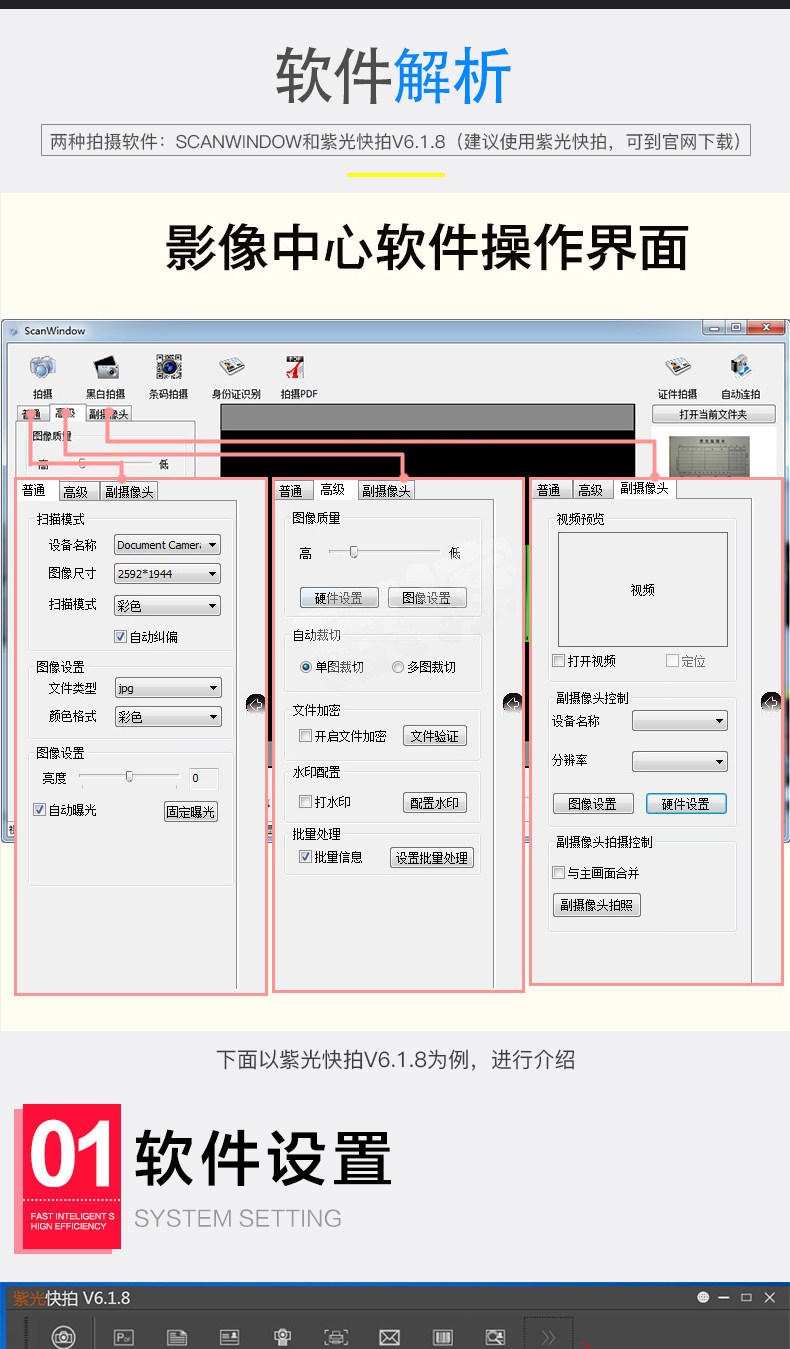Click the 拍摄 capture icon in ScanWindow

click(43, 368)
